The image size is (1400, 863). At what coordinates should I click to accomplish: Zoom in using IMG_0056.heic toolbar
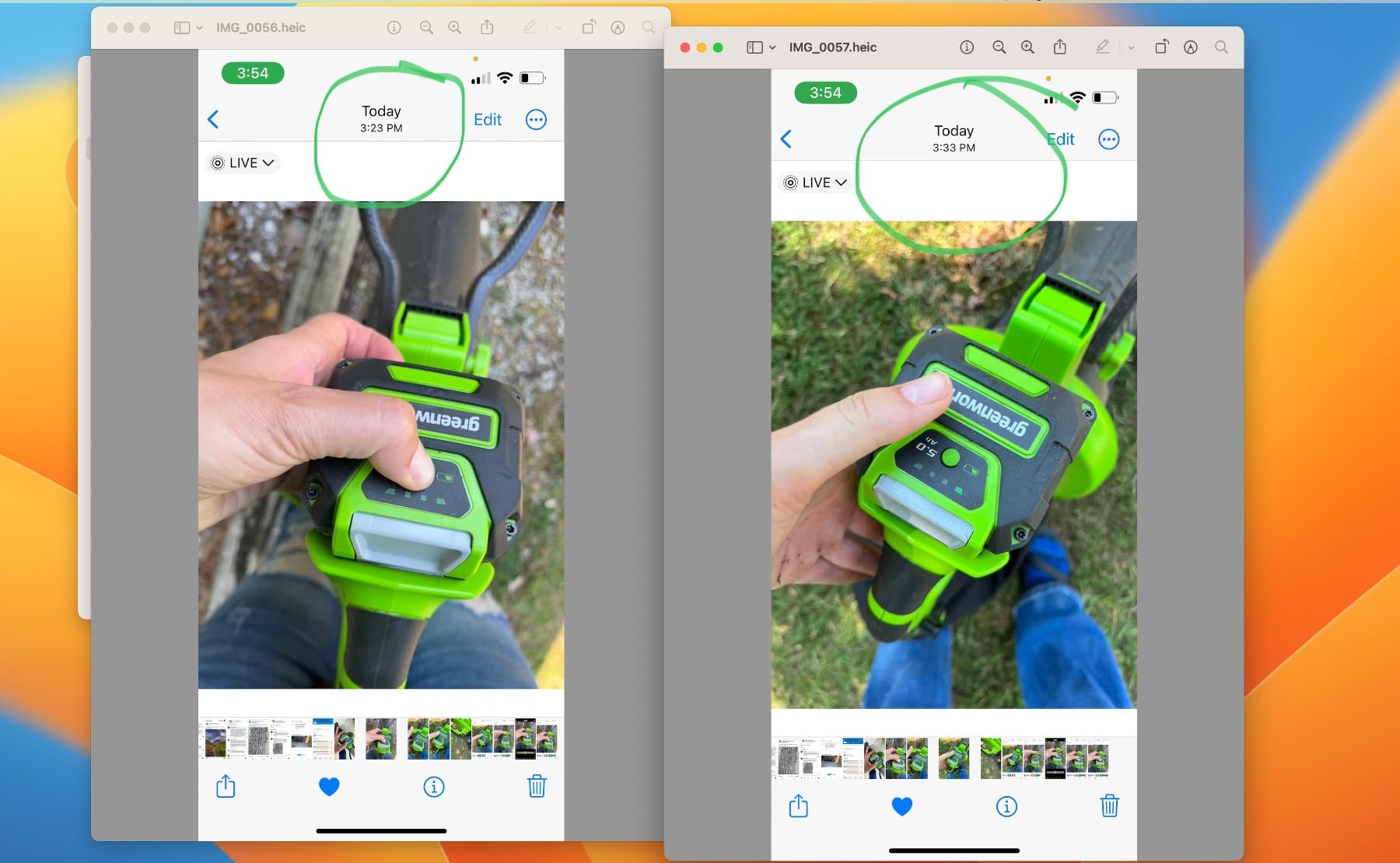(455, 28)
